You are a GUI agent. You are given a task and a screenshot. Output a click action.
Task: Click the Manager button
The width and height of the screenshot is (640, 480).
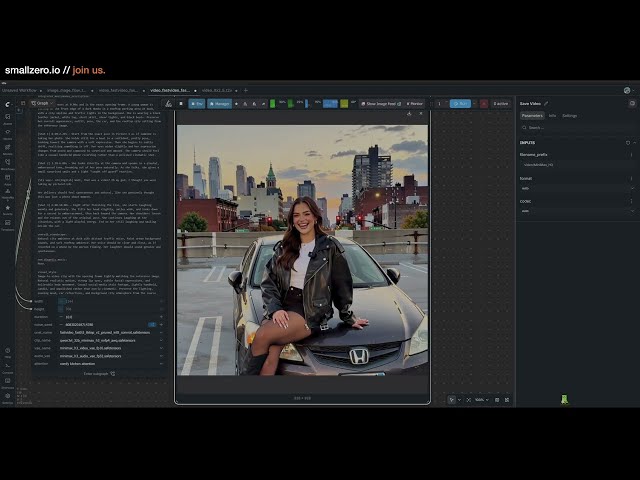tap(219, 104)
